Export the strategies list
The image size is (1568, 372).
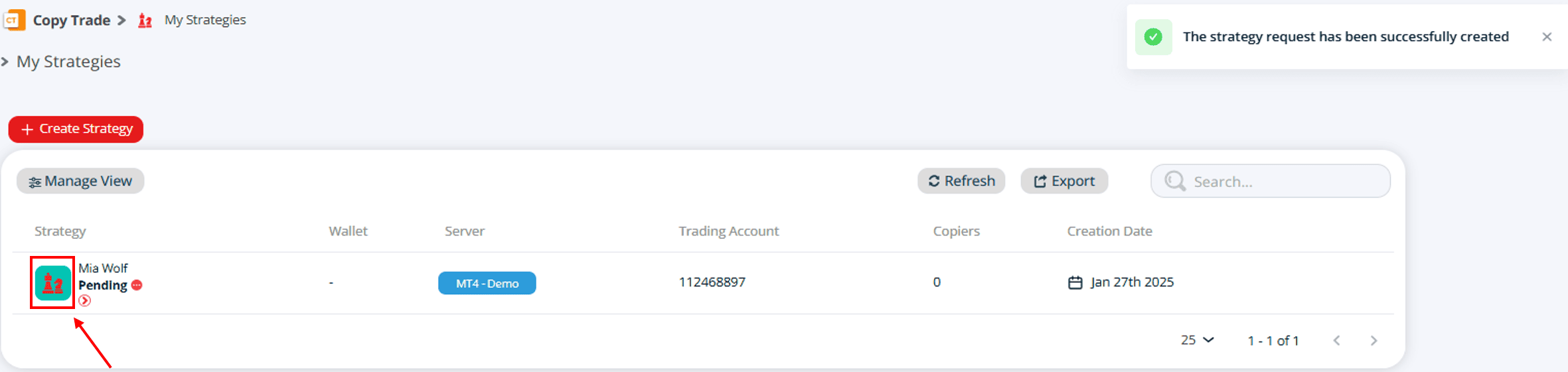(1064, 181)
